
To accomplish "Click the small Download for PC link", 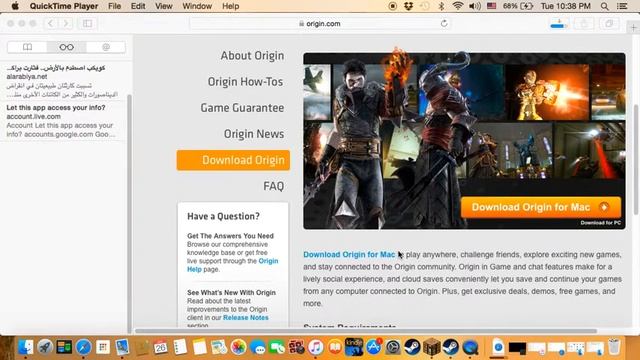I will pyautogui.click(x=600, y=223).
